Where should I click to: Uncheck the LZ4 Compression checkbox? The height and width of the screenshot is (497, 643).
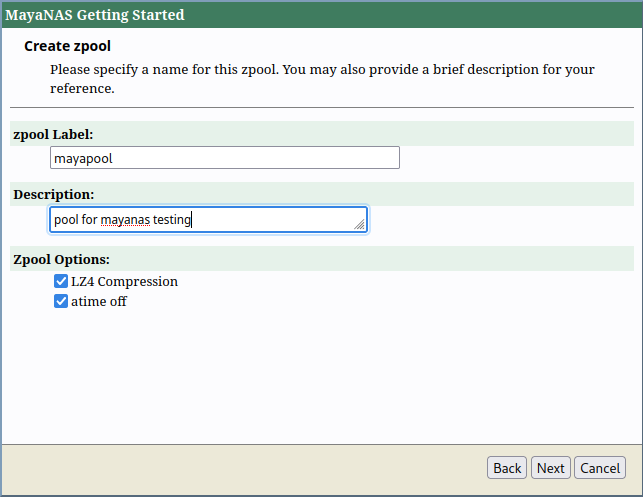click(x=61, y=282)
